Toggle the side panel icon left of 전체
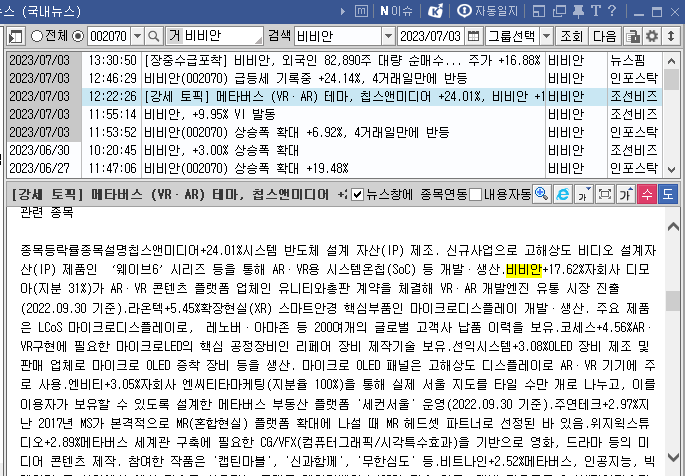The image size is (685, 476). click(x=16, y=36)
